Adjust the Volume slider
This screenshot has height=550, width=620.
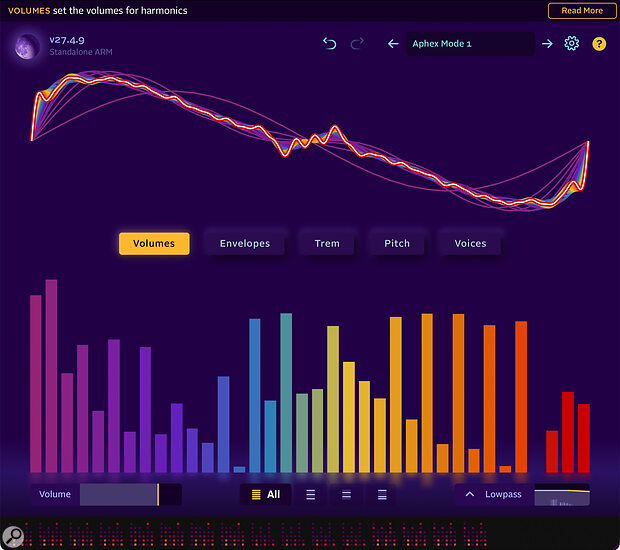click(x=131, y=494)
